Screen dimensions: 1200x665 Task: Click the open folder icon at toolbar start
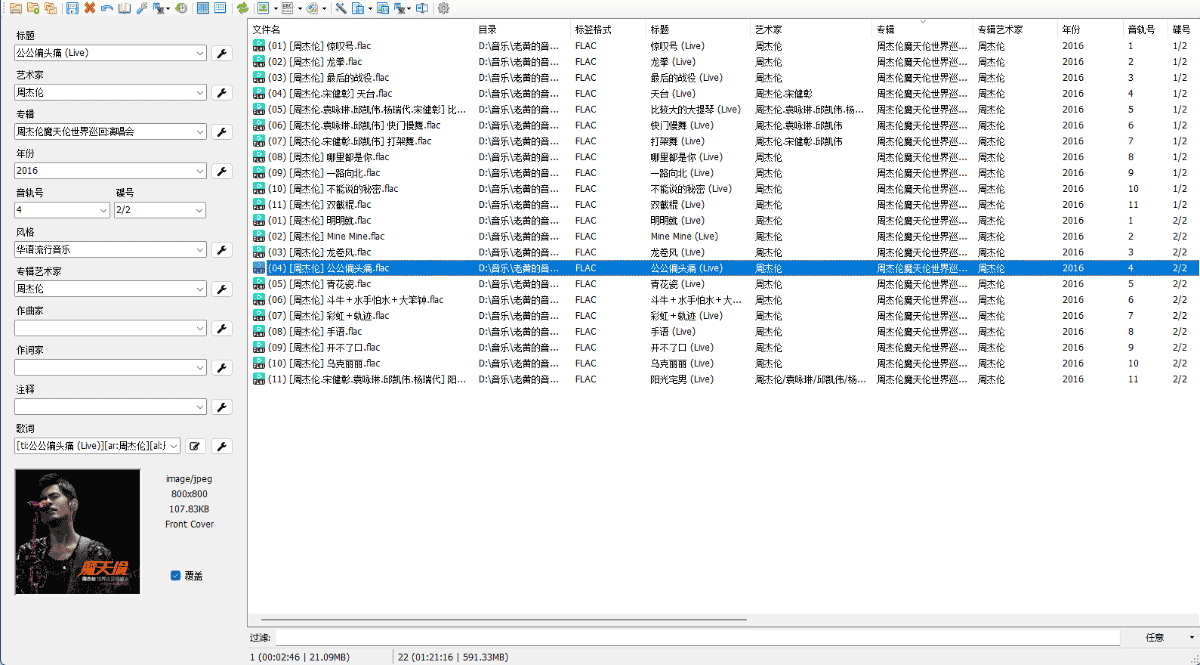(15, 8)
